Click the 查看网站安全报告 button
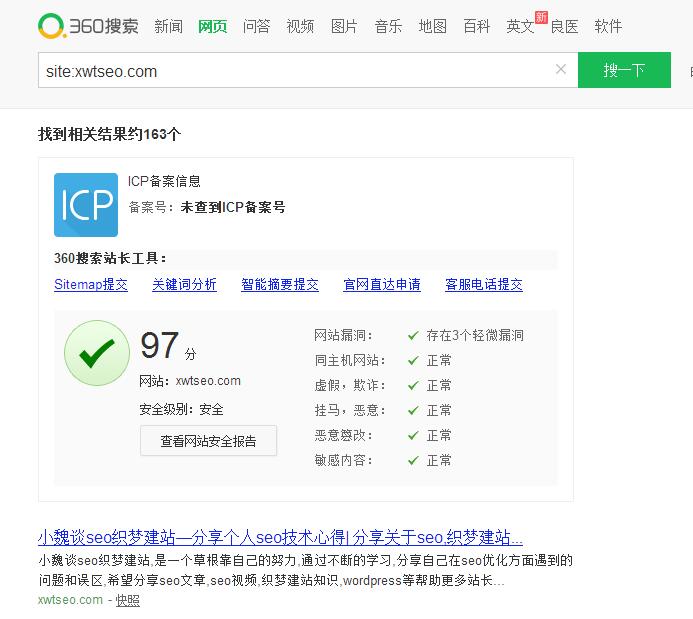Image resolution: width=693 pixels, height=619 pixels. point(209,441)
